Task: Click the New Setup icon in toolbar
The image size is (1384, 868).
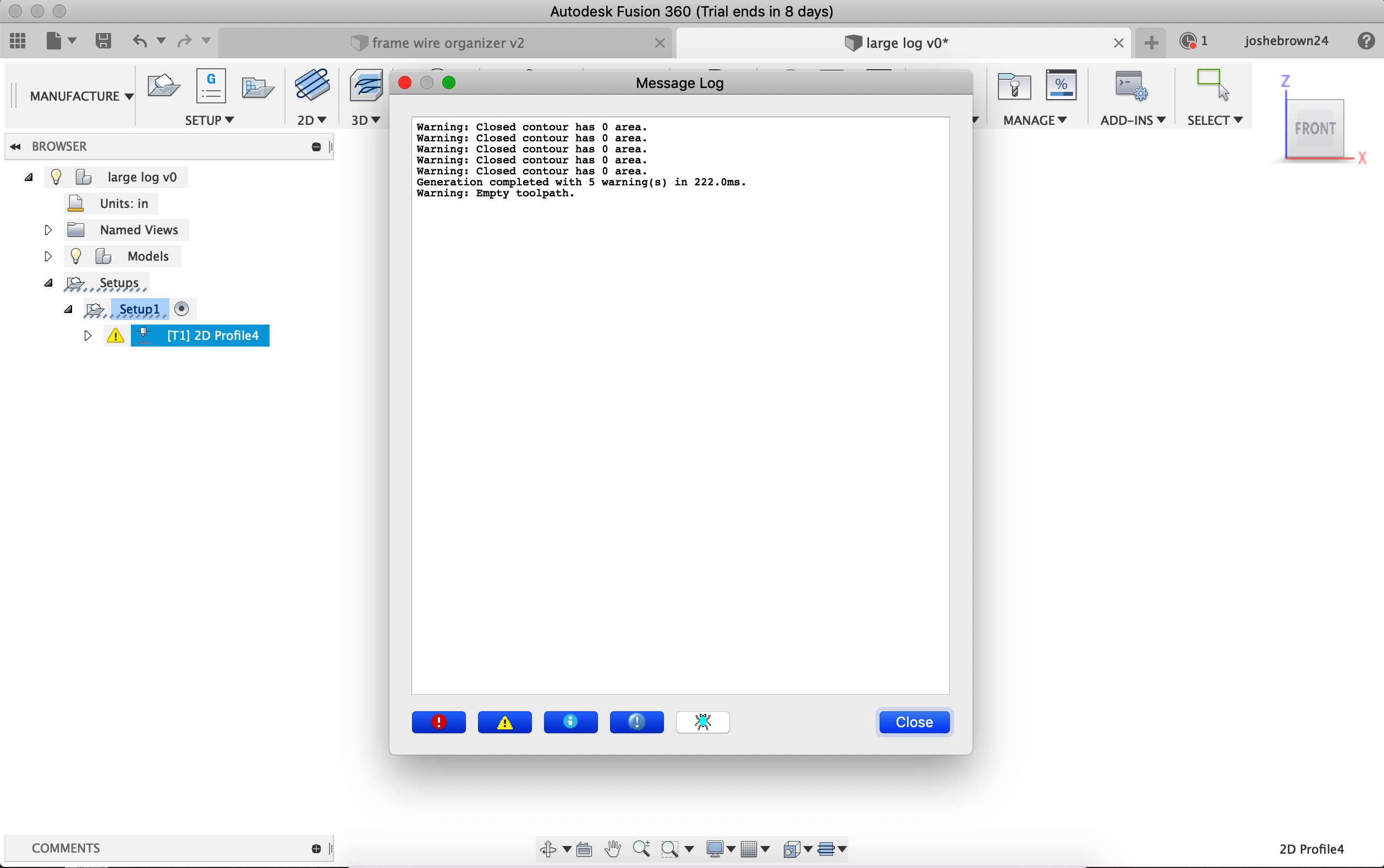Action: tap(163, 86)
